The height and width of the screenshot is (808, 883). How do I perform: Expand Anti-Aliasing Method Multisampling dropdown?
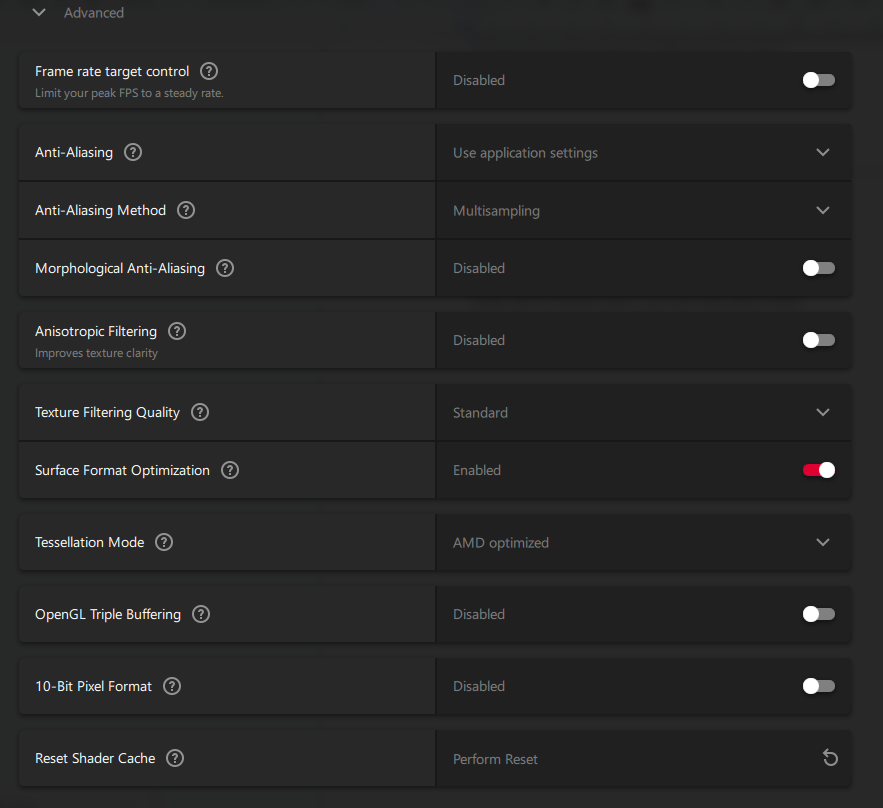click(x=643, y=211)
